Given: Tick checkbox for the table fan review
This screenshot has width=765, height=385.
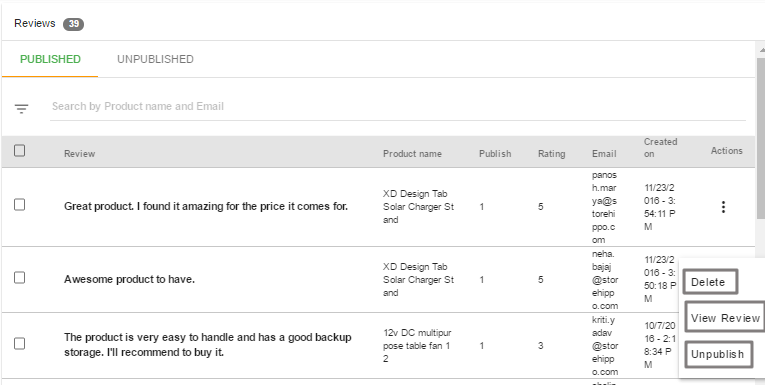Looking at the screenshot, I should [20, 344].
